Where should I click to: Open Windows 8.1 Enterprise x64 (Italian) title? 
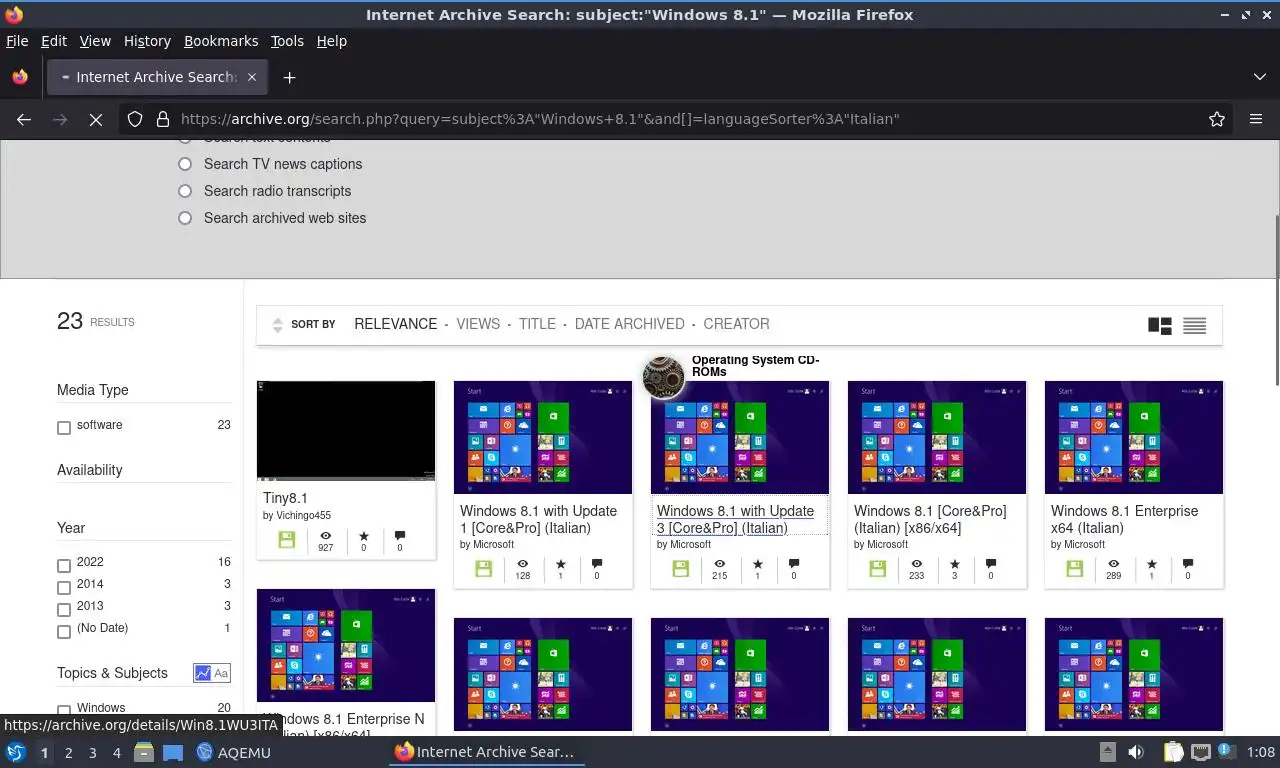point(1124,519)
